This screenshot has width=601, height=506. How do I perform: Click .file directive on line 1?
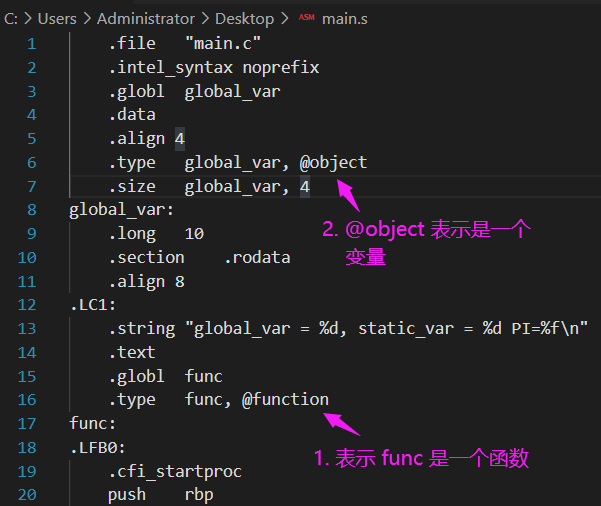132,43
